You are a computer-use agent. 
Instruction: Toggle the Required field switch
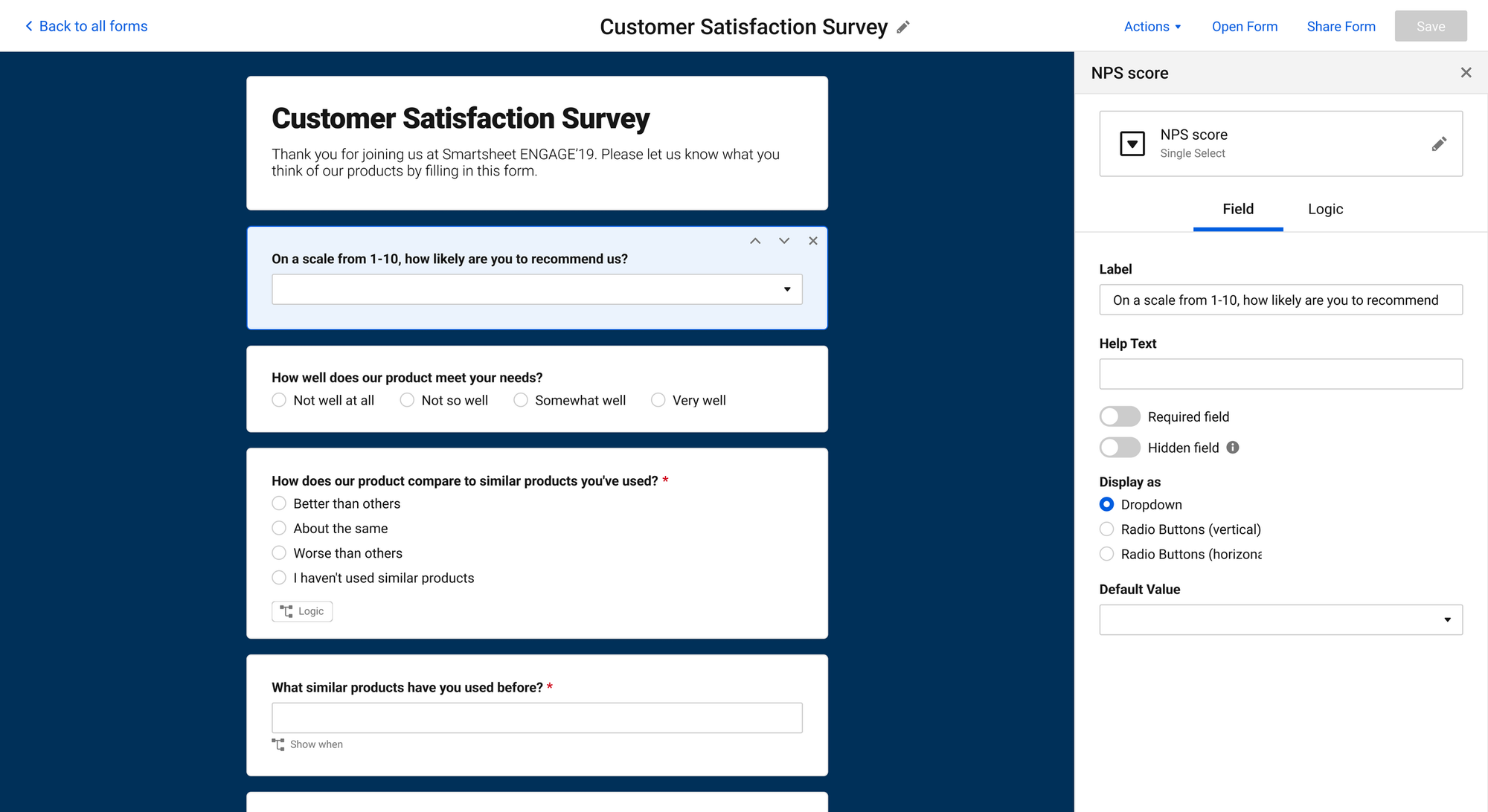(1120, 416)
